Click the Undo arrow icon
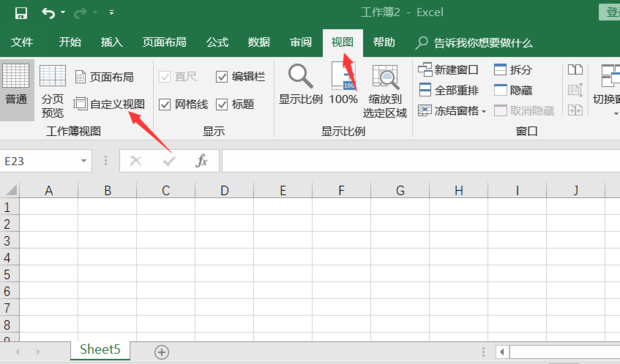Image resolution: width=620 pixels, height=364 pixels. (48, 13)
